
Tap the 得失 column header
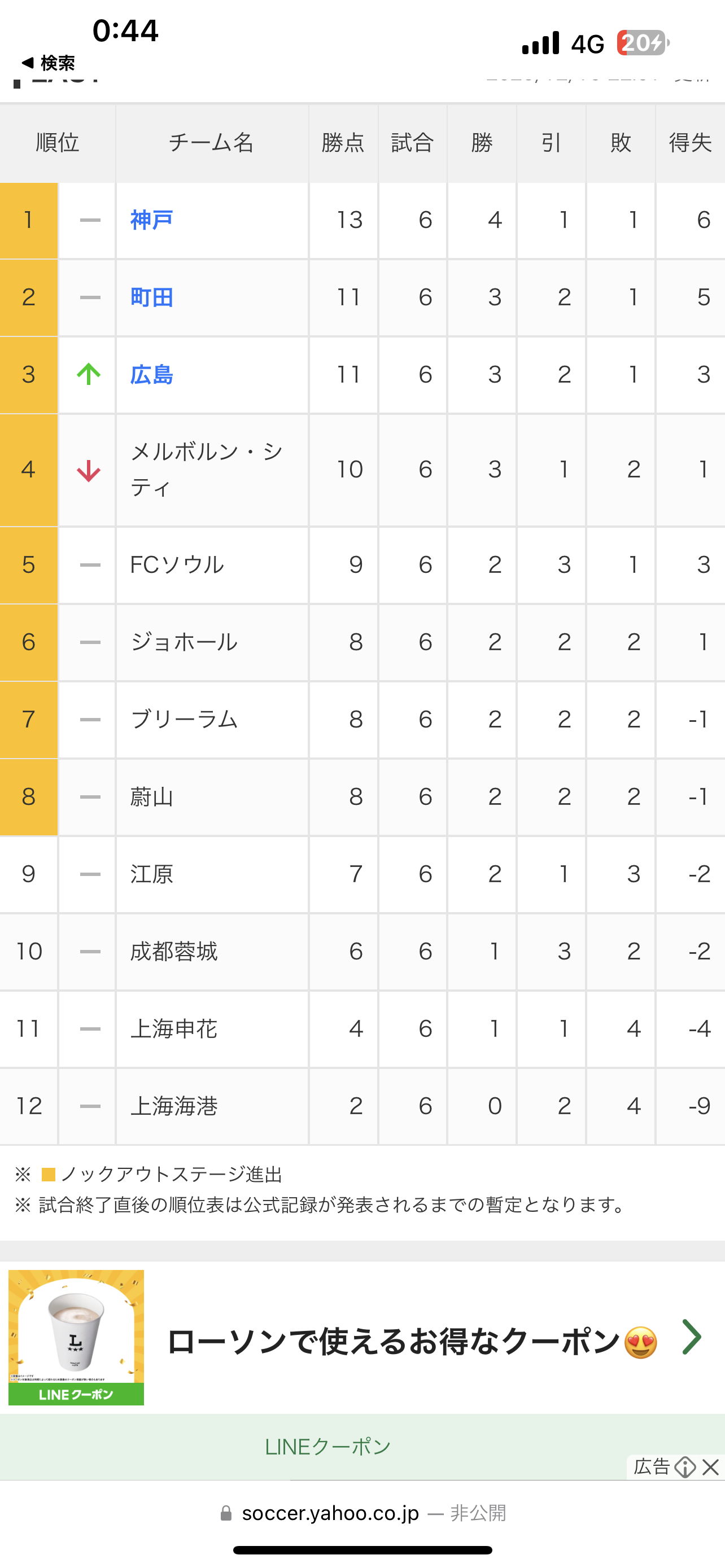pyautogui.click(x=689, y=143)
